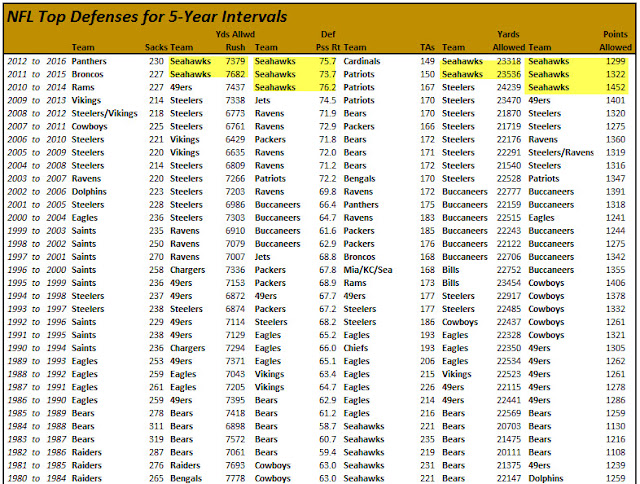This screenshot has height=484, width=640.
Task: Click sacks value 230 in 2012-2016 row
Action: pyautogui.click(x=156, y=61)
